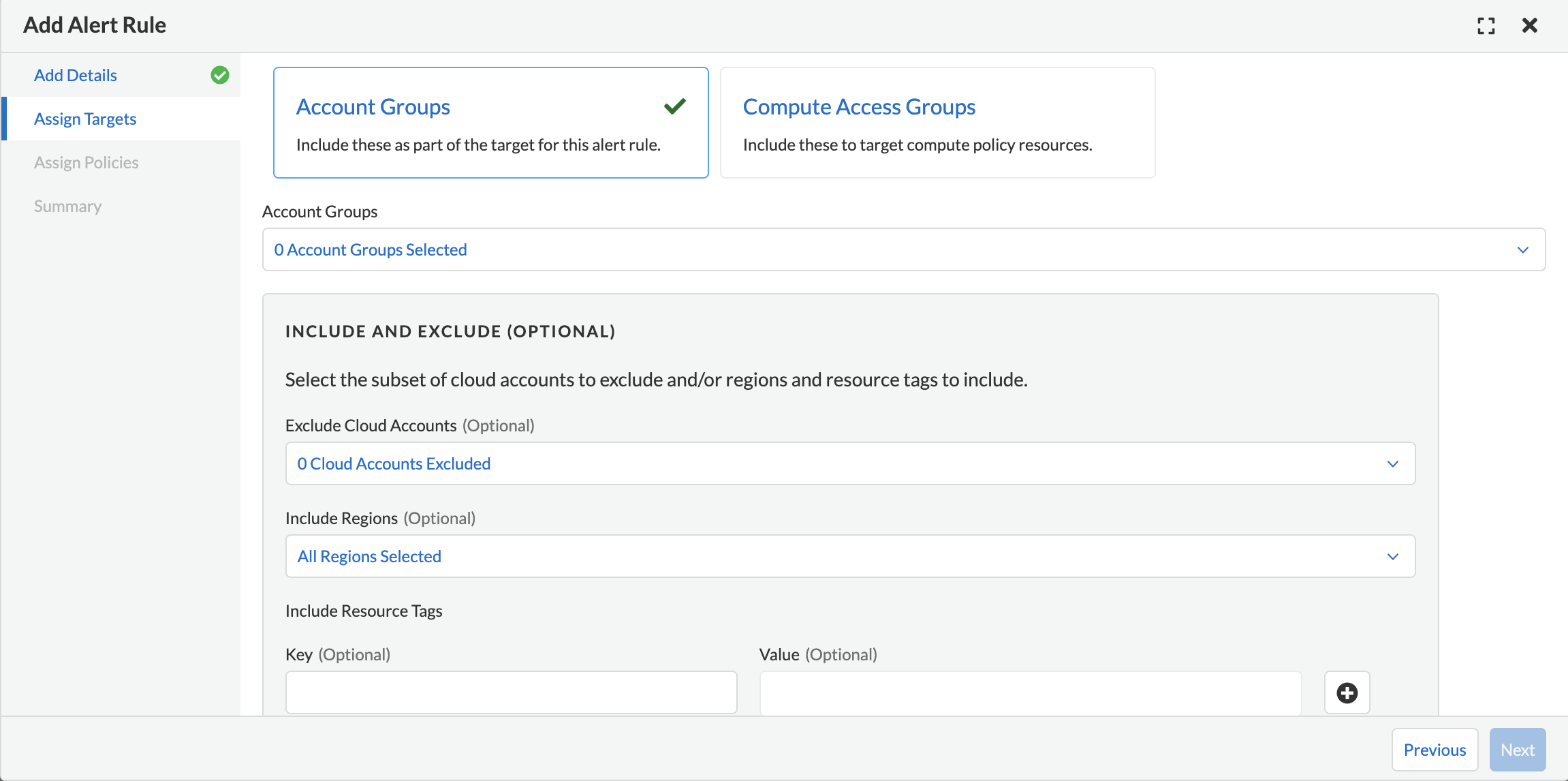Viewport: 1568px width, 781px height.
Task: Click the fullscreen expand icon
Action: point(1486,26)
